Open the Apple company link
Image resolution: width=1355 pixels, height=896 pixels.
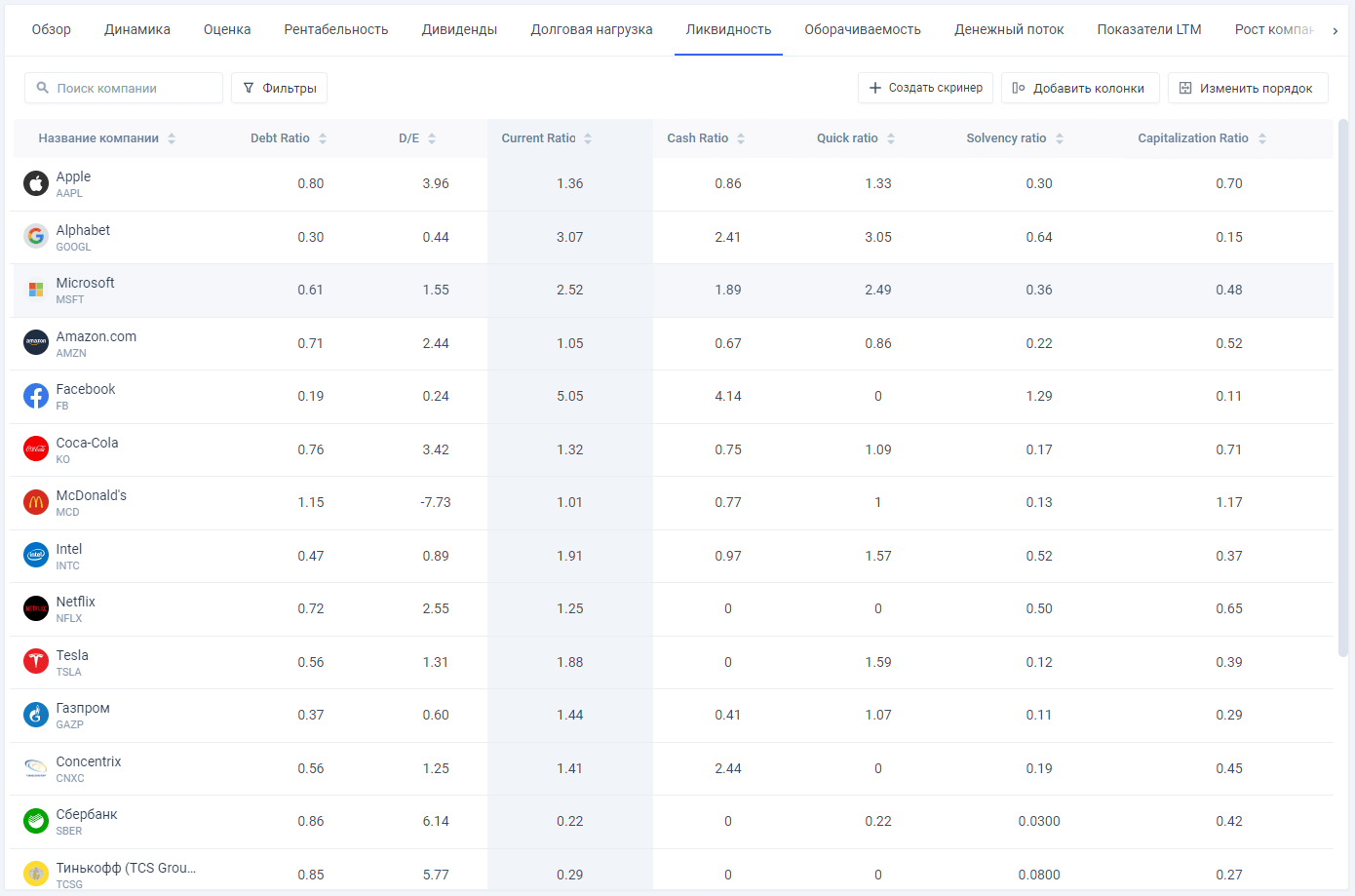(x=73, y=176)
